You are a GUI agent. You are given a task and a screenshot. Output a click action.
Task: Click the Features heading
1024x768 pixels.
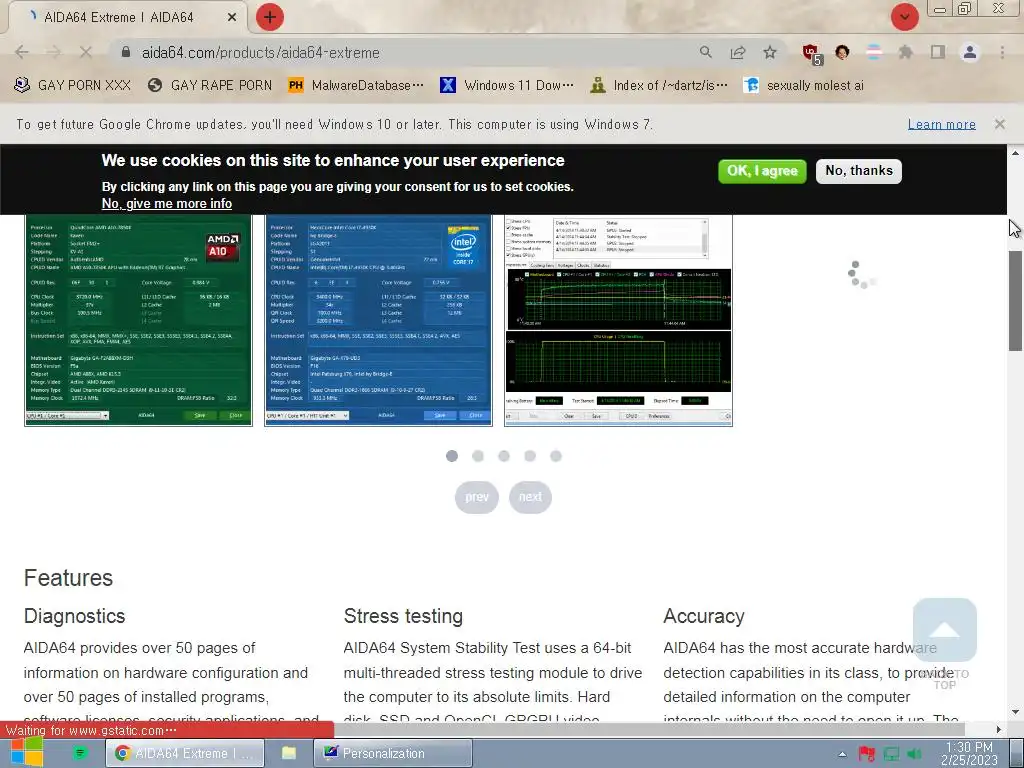click(x=69, y=578)
